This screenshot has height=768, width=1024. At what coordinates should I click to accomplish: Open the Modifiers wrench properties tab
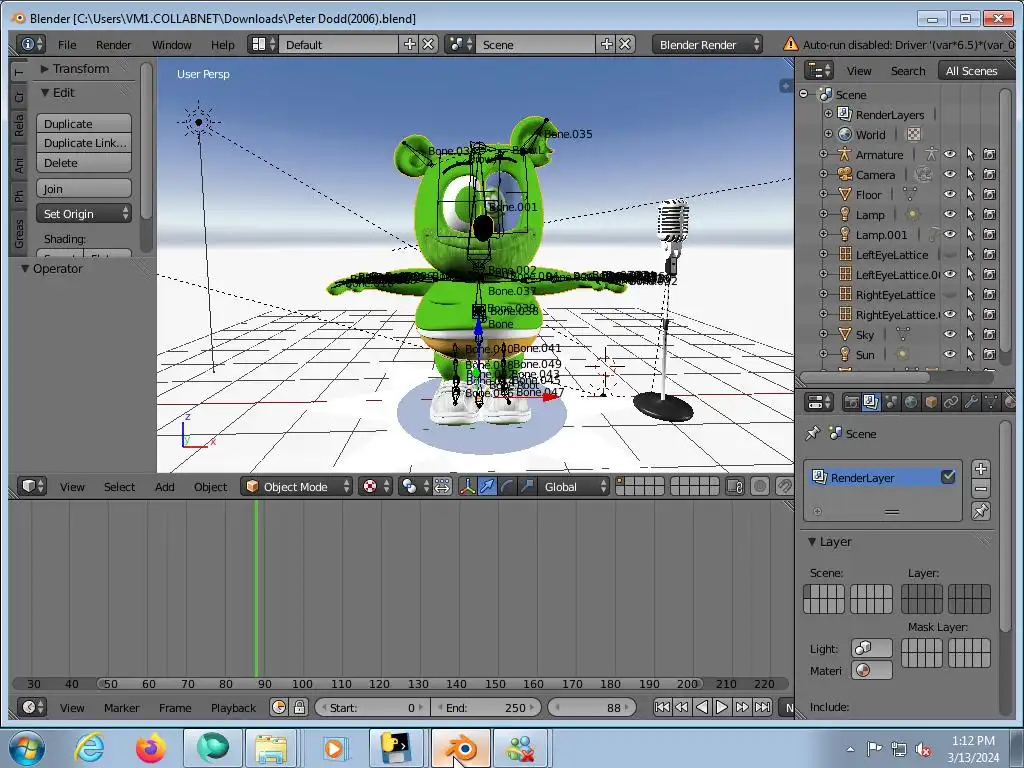[x=971, y=402]
